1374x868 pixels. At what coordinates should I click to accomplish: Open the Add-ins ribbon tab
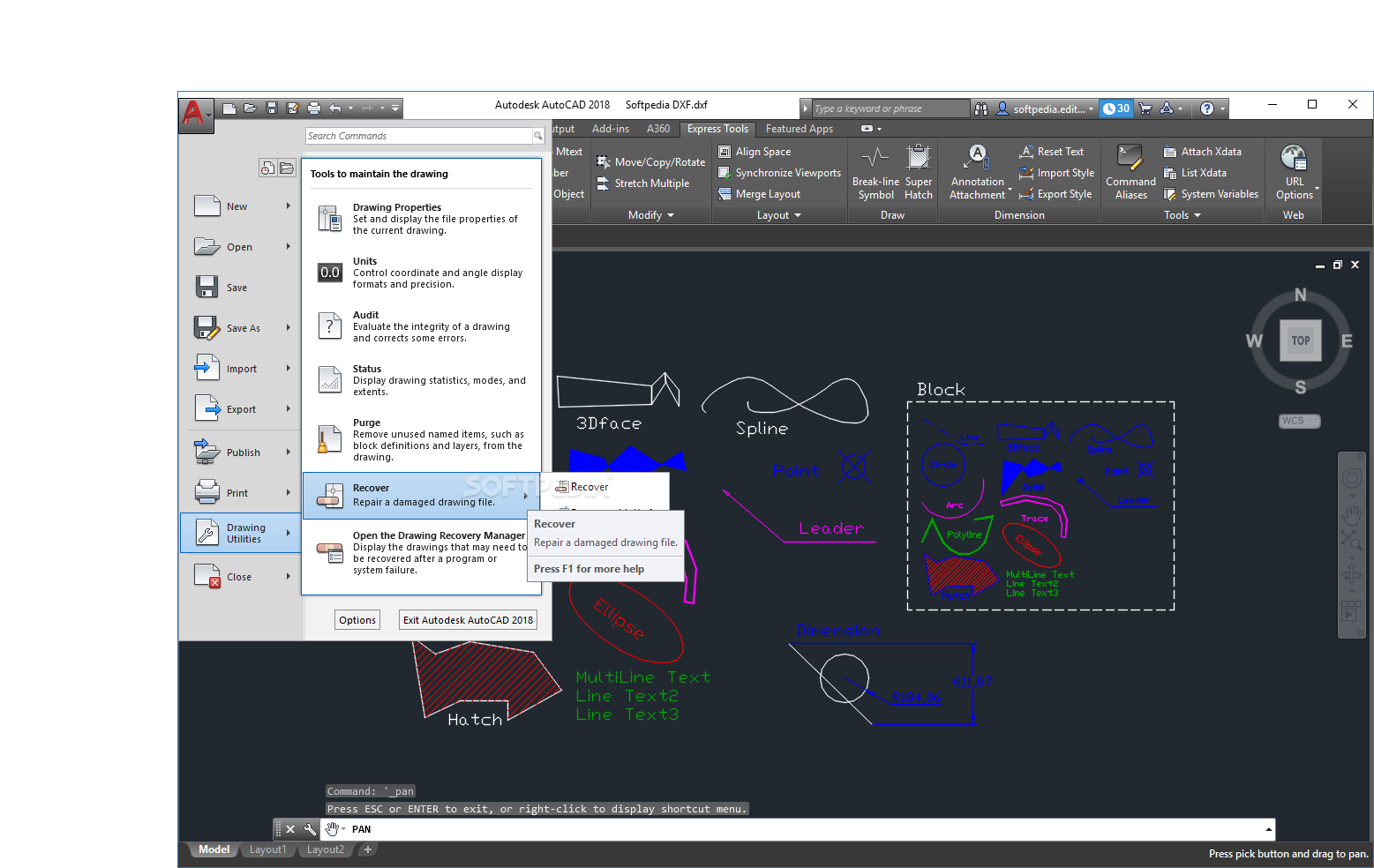pyautogui.click(x=611, y=129)
